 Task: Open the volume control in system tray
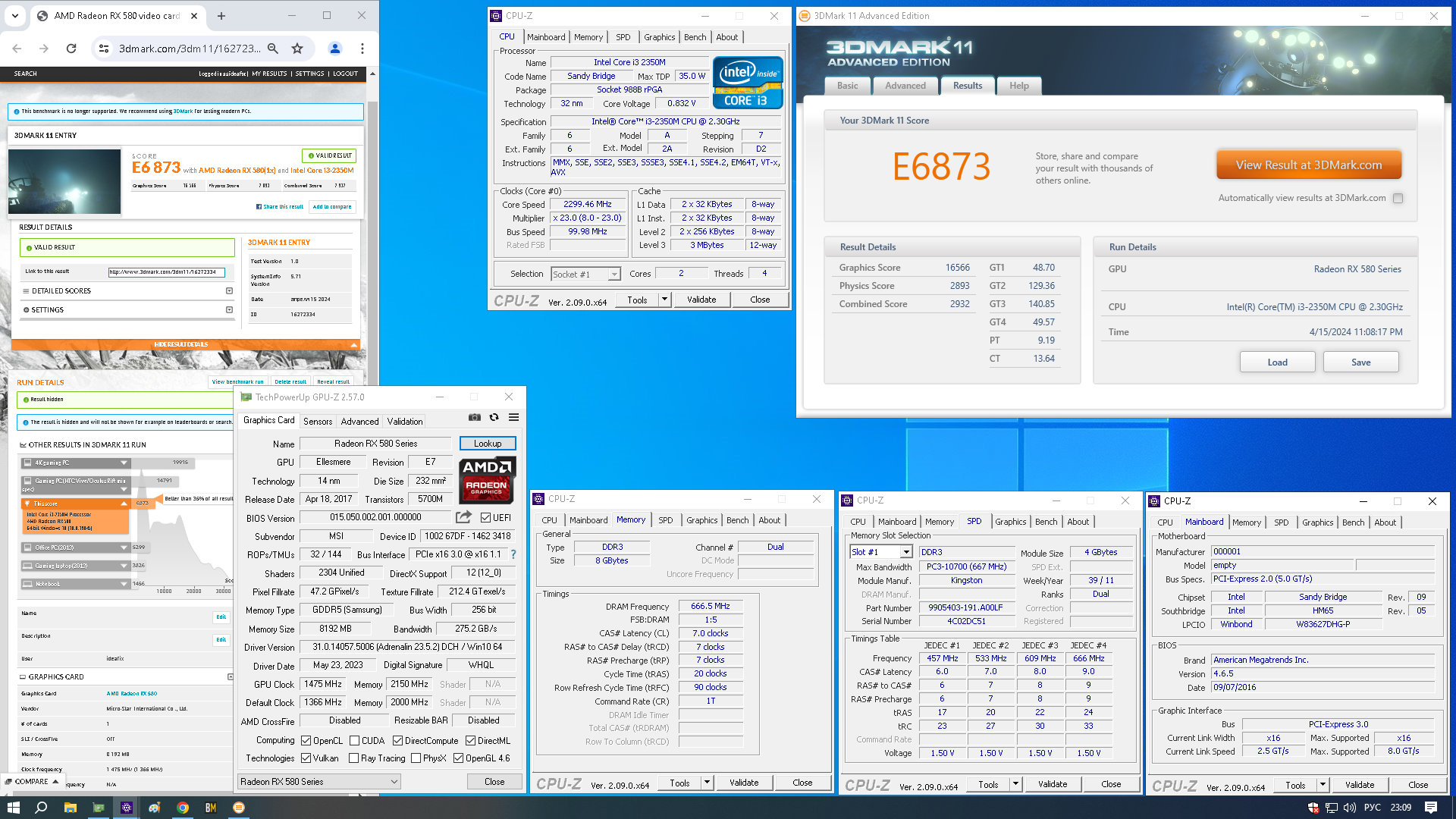click(1350, 808)
